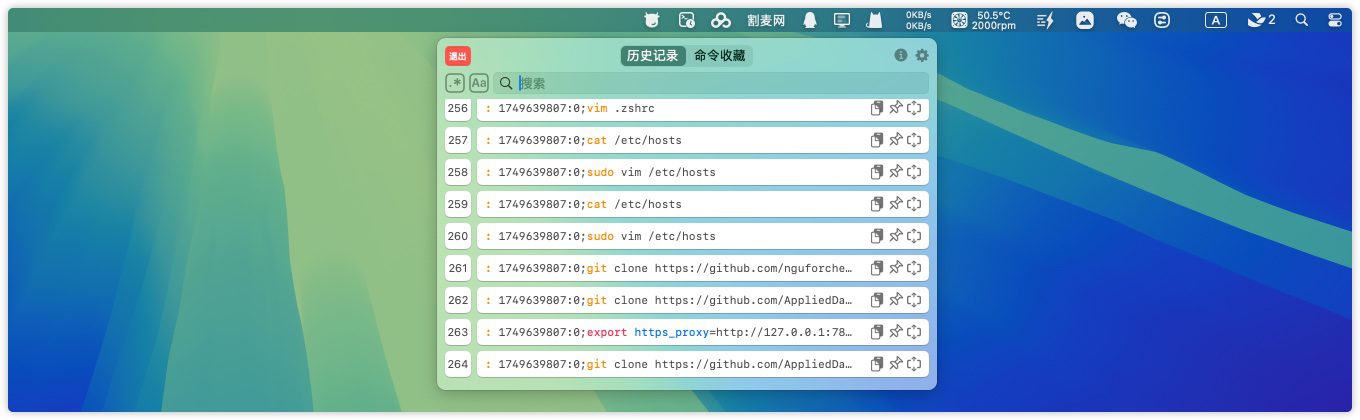The image size is (1360, 420).
Task: Select the export https_proxy command text
Action: [669, 332]
